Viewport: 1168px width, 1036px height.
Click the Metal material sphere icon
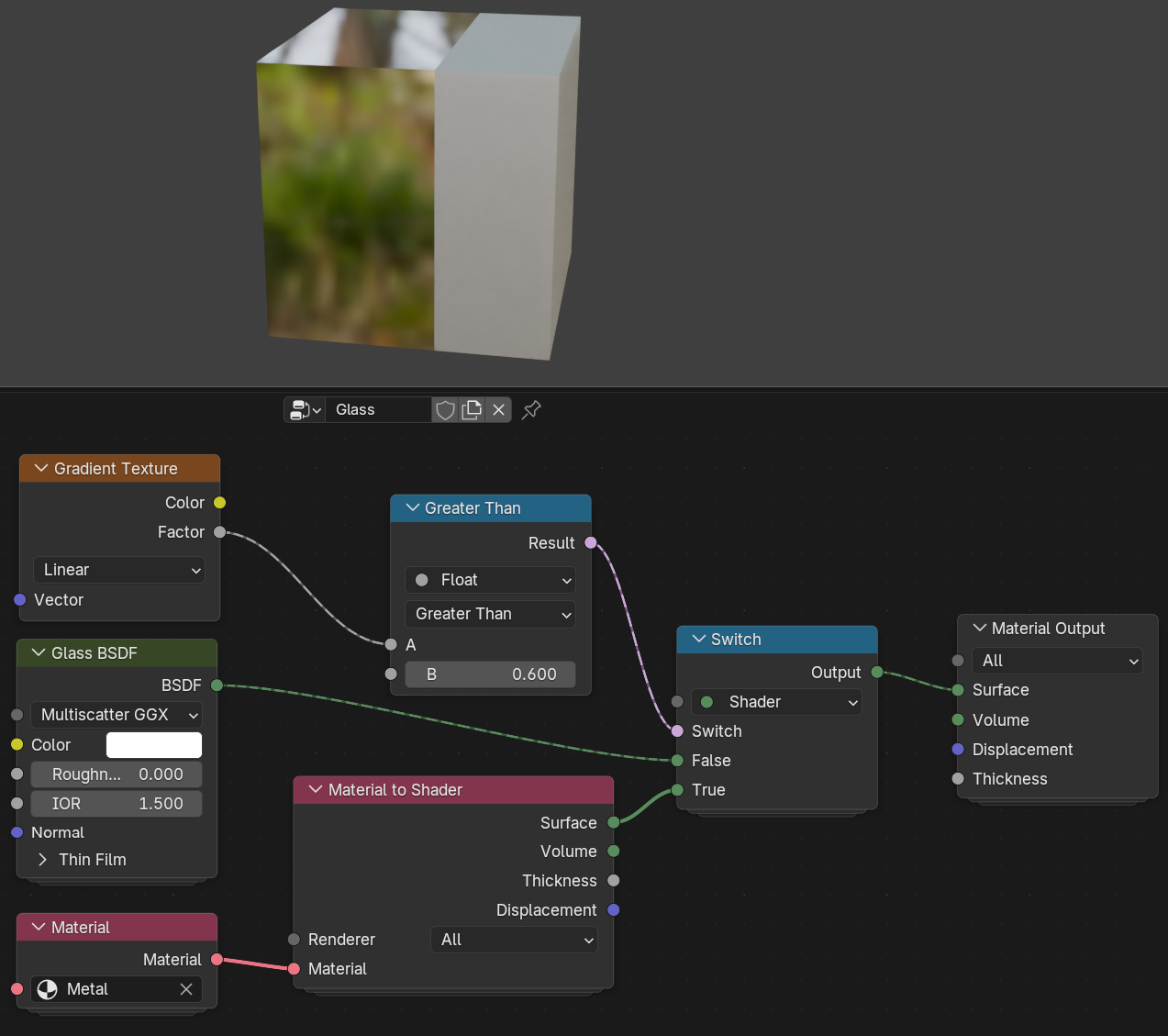click(x=48, y=989)
